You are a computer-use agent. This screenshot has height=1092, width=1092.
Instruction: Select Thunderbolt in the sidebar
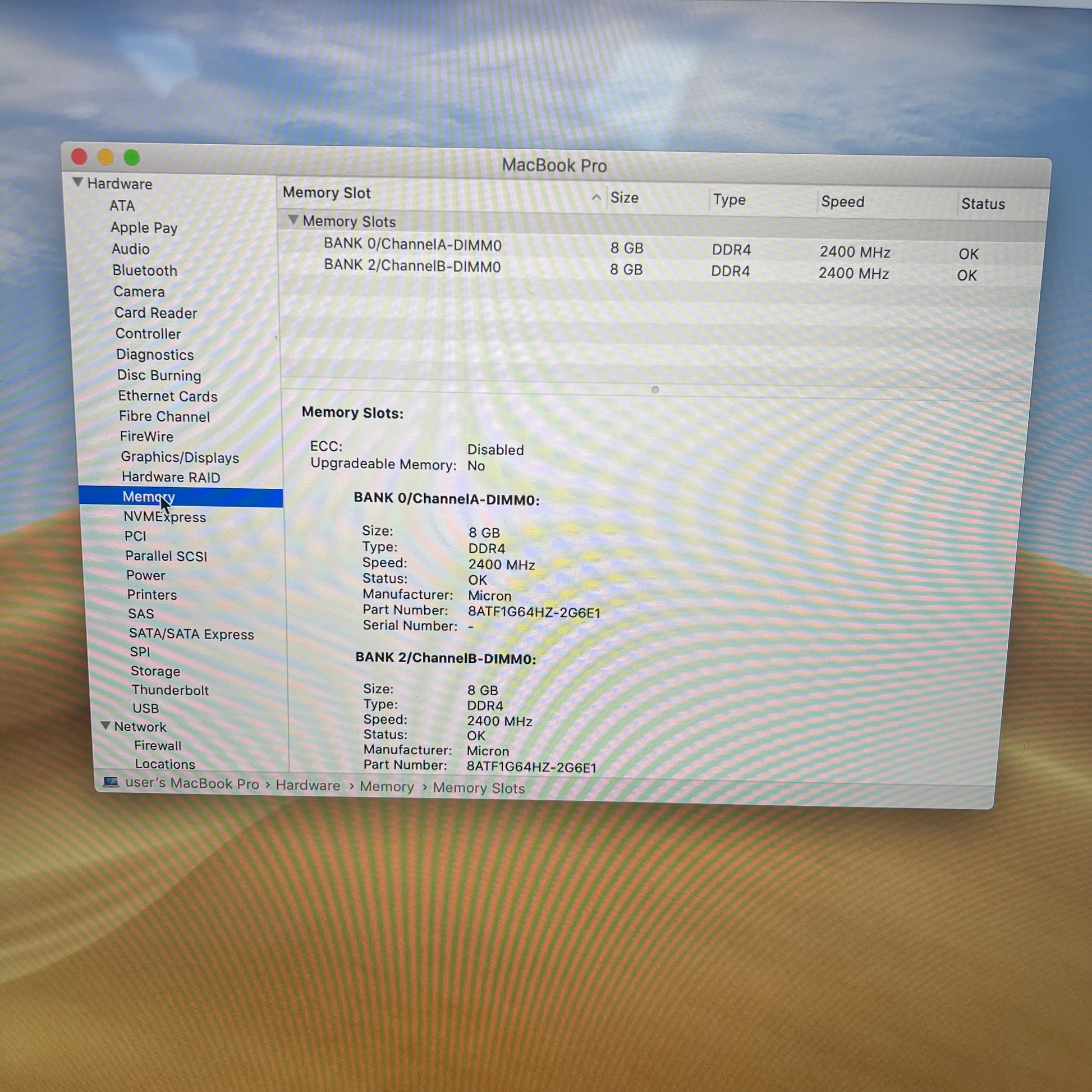tap(170, 690)
